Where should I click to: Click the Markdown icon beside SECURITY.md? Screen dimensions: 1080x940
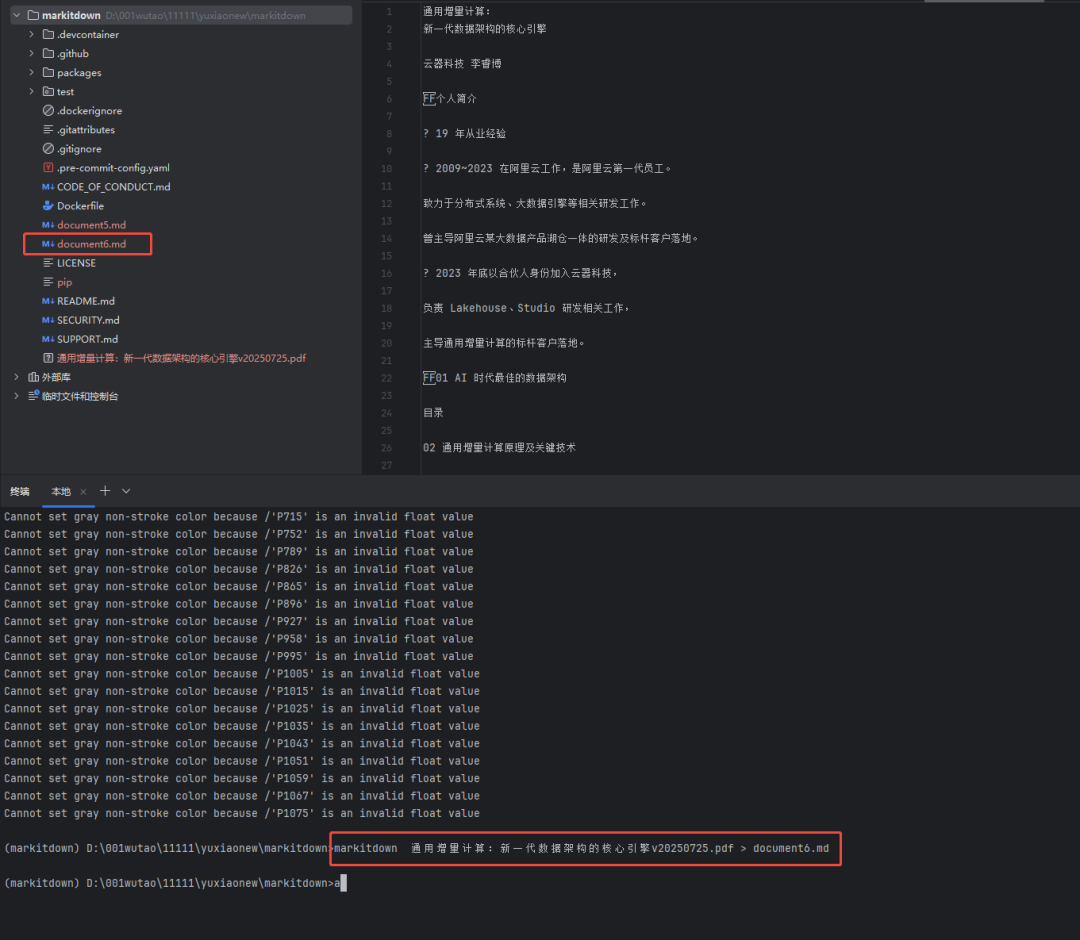(49, 319)
